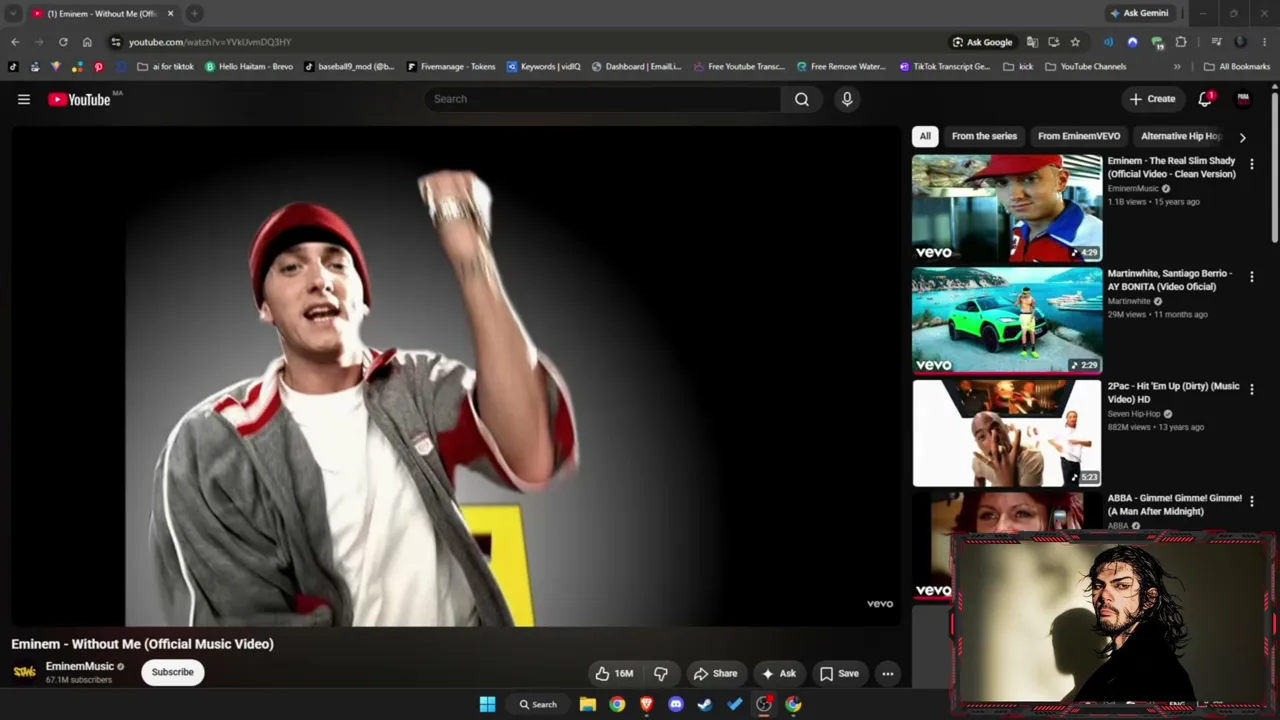This screenshot has height=720, width=1280.
Task: Click the Ask Gemini button
Action: (x=1139, y=13)
